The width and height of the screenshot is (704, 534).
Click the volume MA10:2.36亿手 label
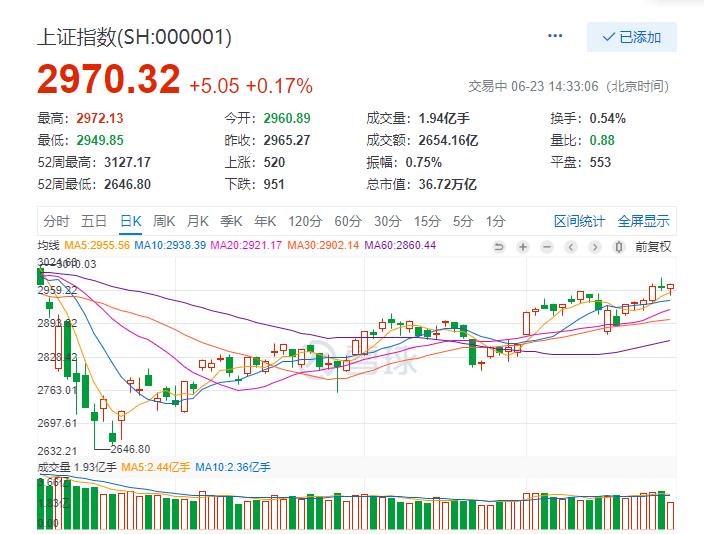pyautogui.click(x=233, y=467)
